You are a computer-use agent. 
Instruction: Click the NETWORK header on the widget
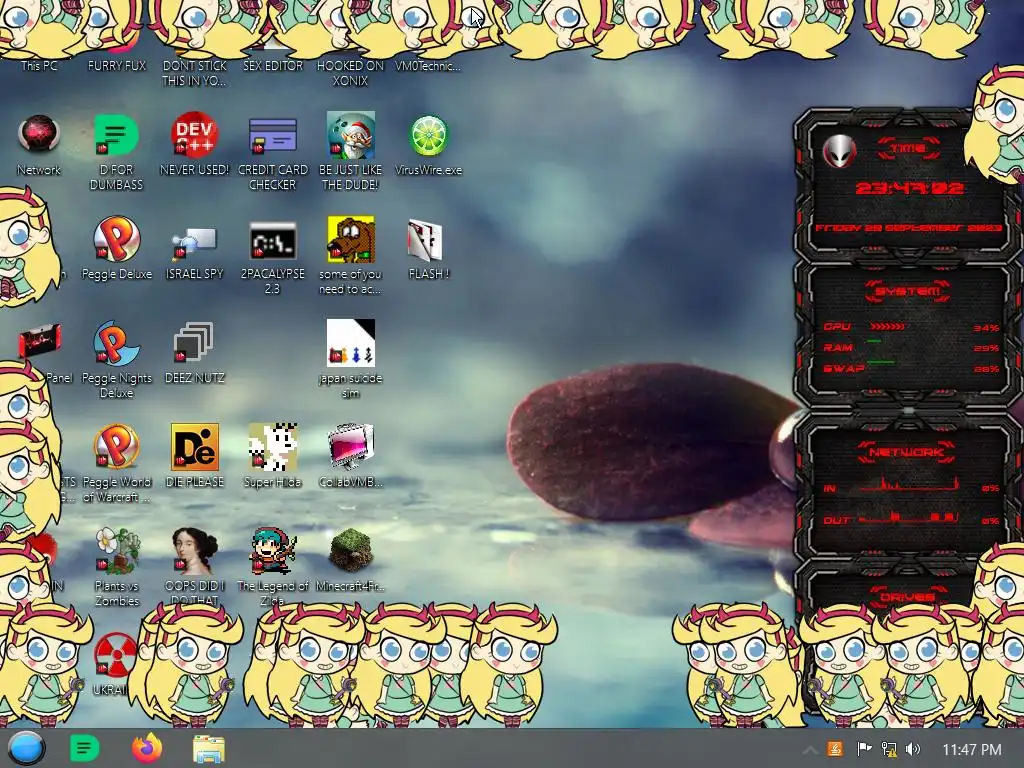(x=907, y=451)
